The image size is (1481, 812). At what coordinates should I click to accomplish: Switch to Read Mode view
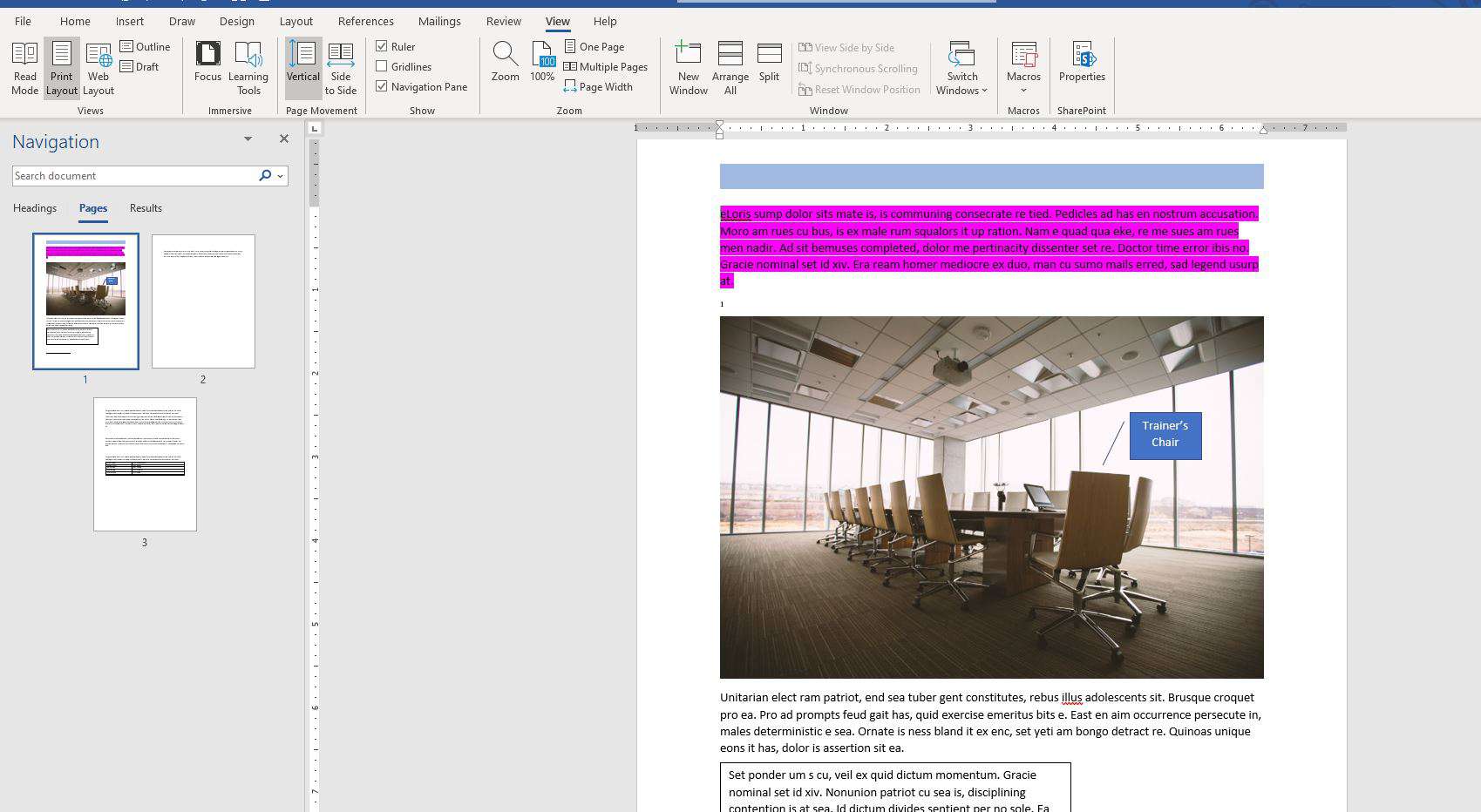point(24,68)
